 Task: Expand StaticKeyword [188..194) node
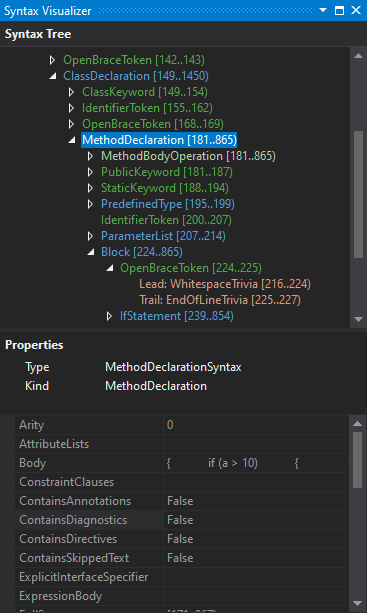90,188
